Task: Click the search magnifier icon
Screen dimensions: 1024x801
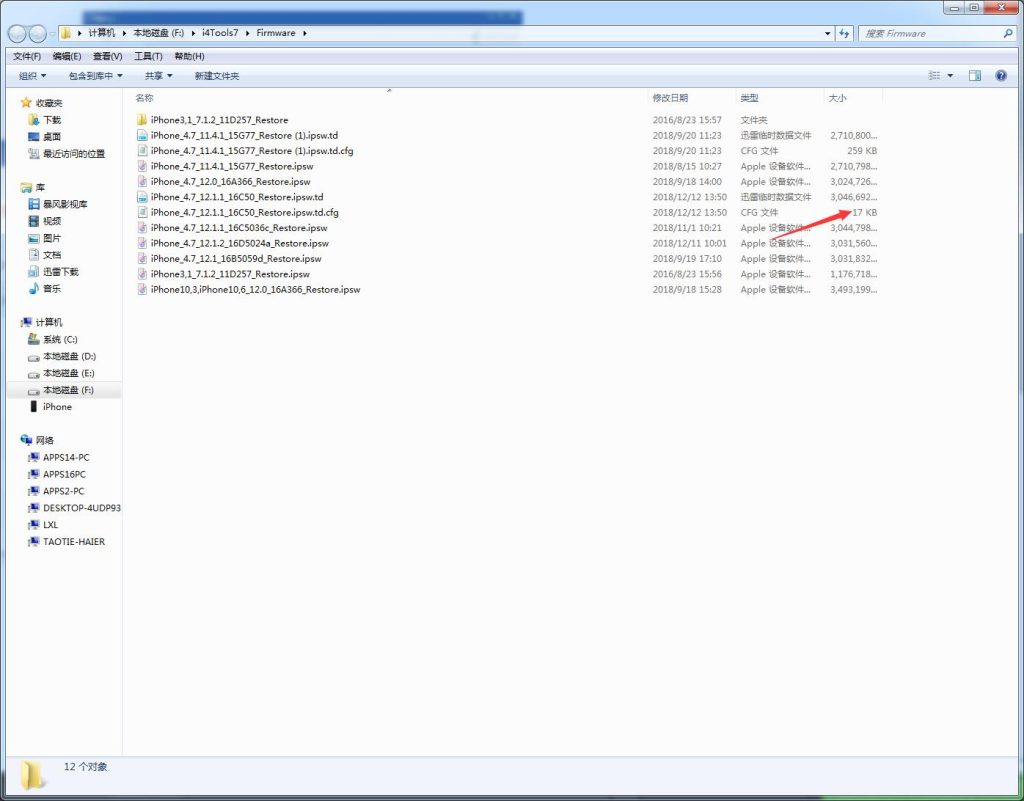Action: (1007, 33)
